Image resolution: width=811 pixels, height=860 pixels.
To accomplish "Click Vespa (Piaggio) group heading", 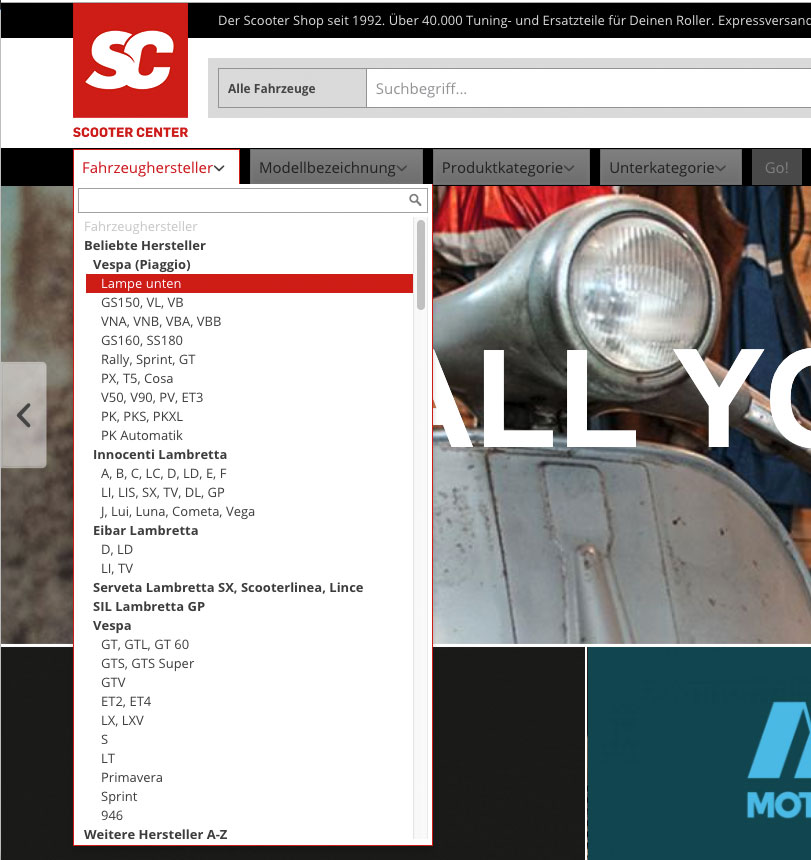I will [141, 264].
